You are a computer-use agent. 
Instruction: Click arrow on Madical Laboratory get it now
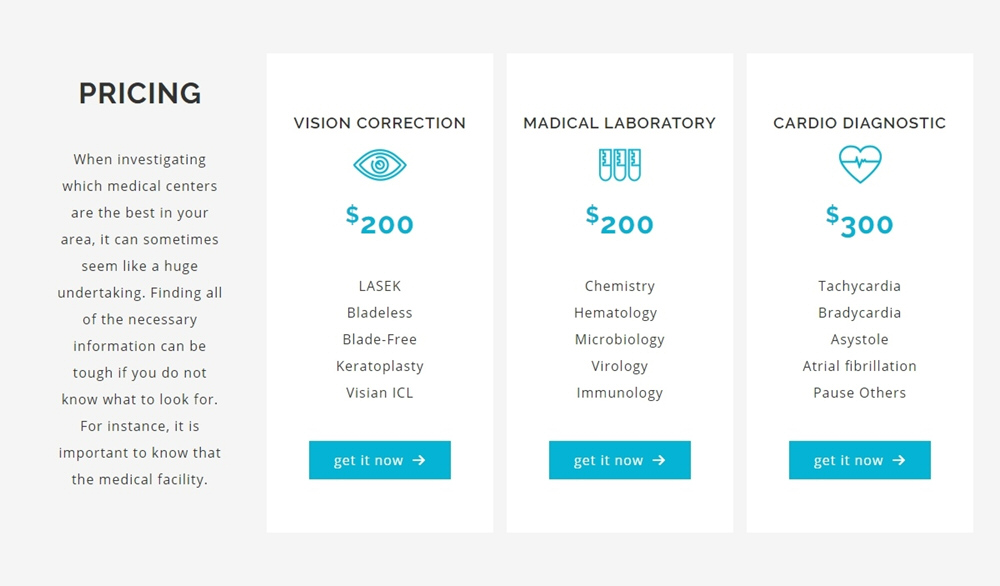click(659, 460)
